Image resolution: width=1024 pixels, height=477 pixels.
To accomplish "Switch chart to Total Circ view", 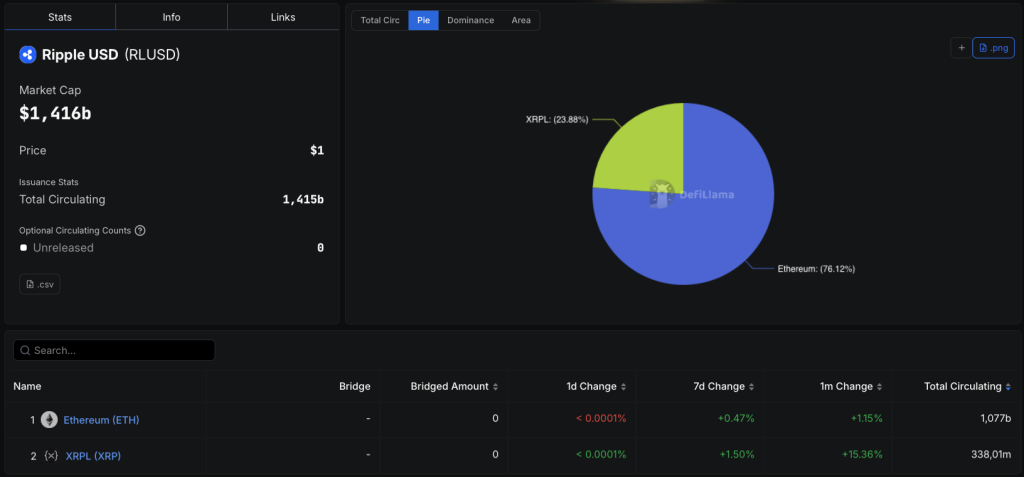I will click(379, 20).
